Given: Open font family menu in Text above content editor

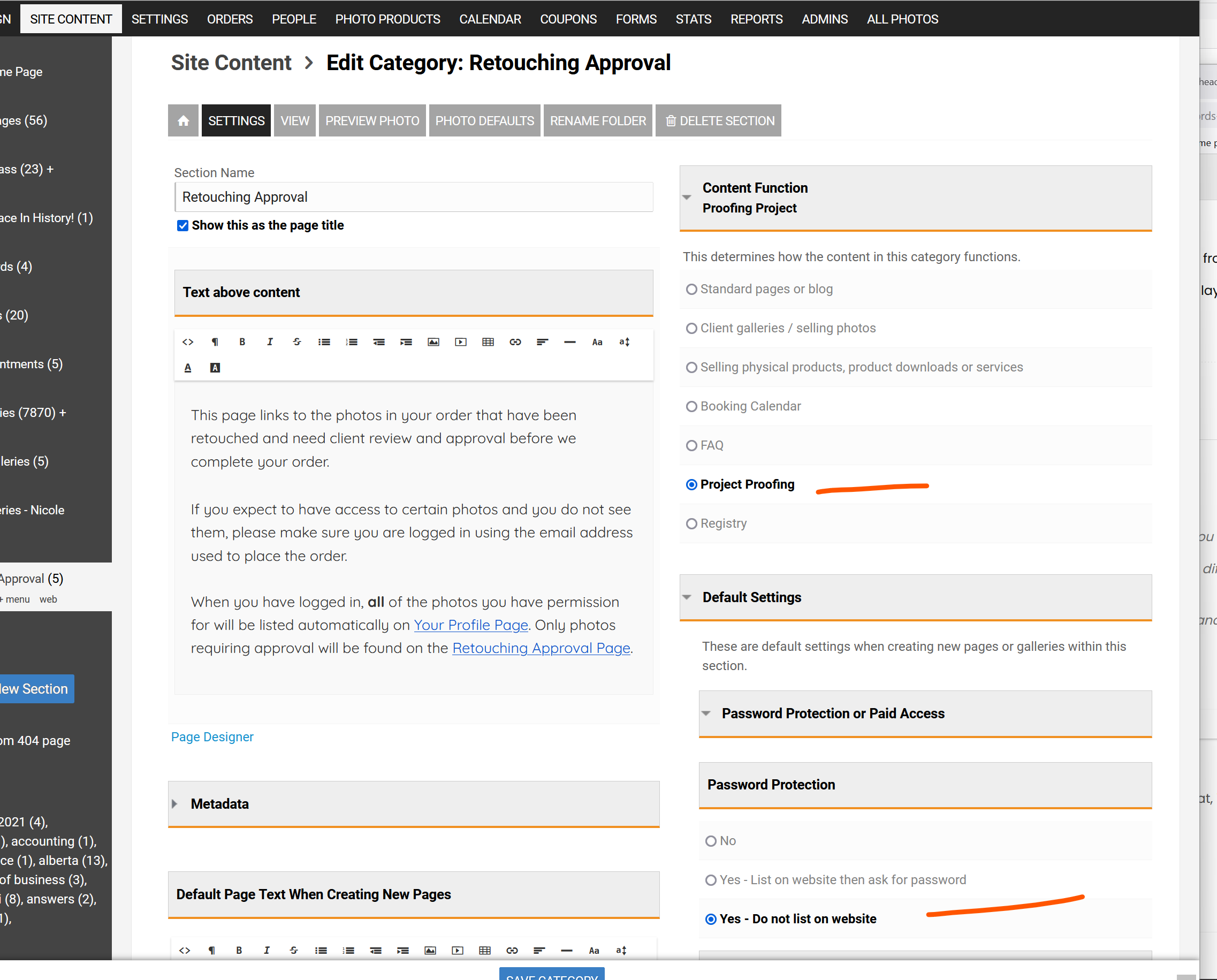Looking at the screenshot, I should 597,342.
